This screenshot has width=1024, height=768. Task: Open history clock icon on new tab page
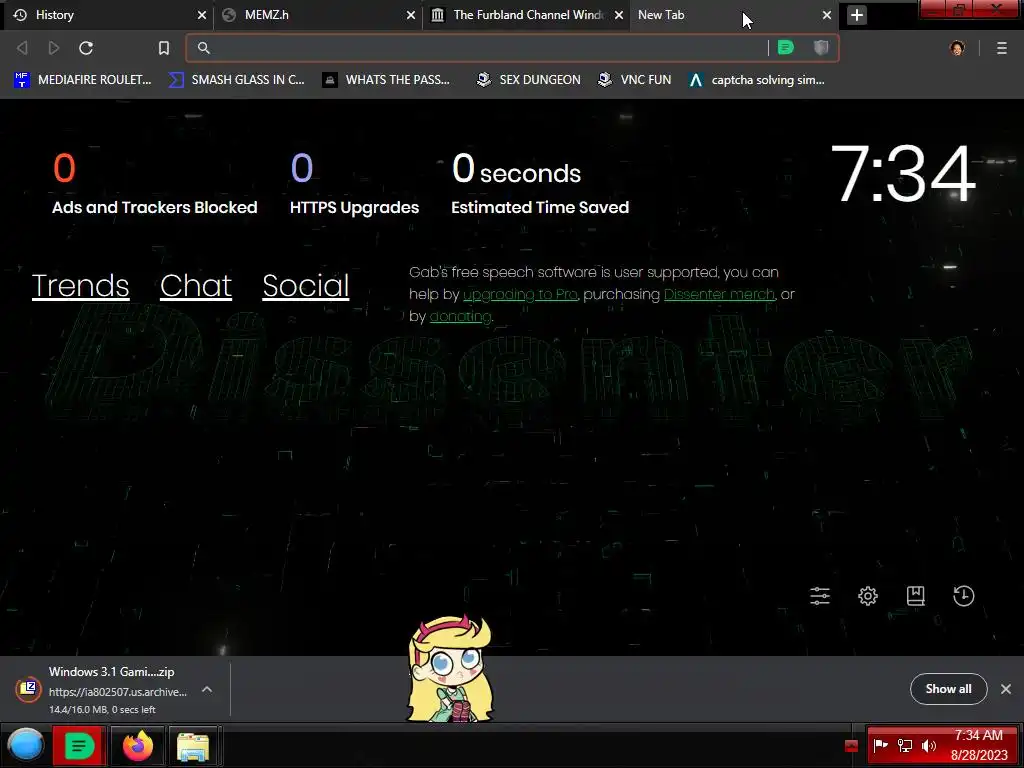[963, 596]
